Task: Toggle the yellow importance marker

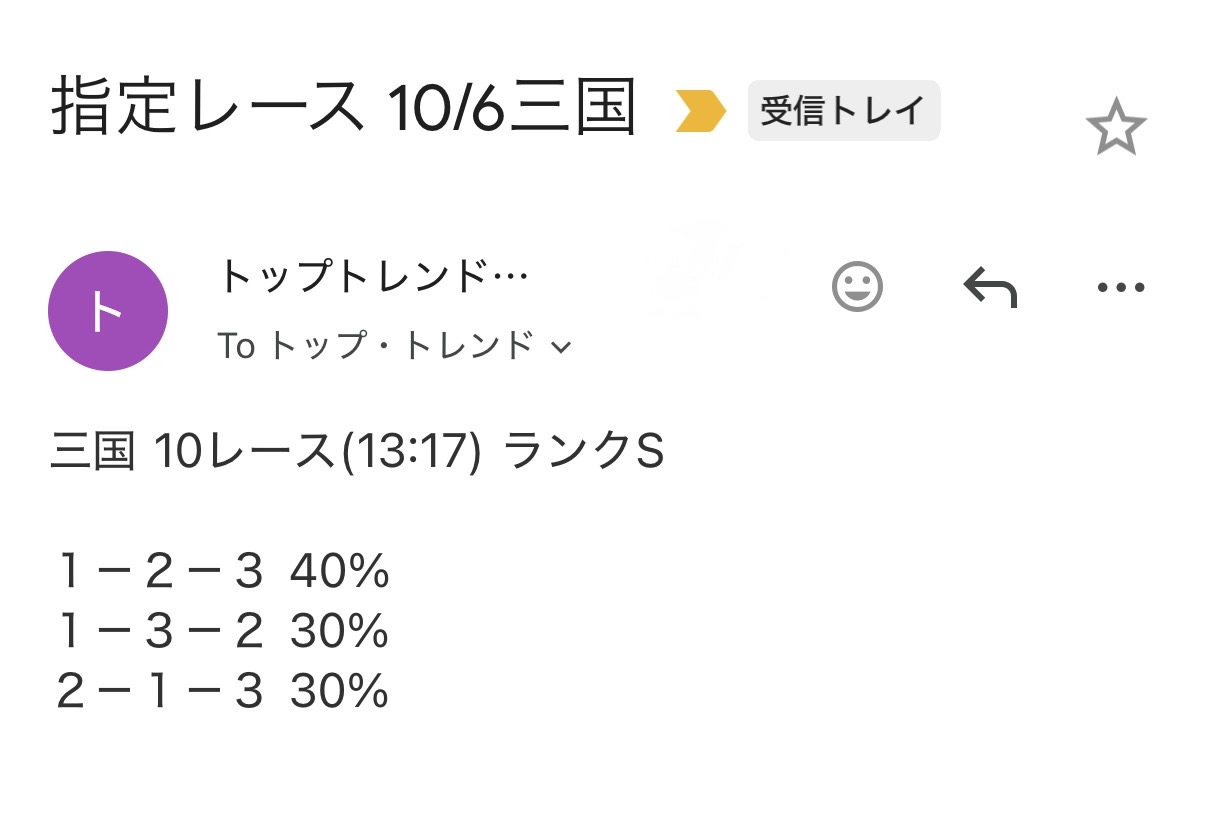Action: click(x=699, y=111)
